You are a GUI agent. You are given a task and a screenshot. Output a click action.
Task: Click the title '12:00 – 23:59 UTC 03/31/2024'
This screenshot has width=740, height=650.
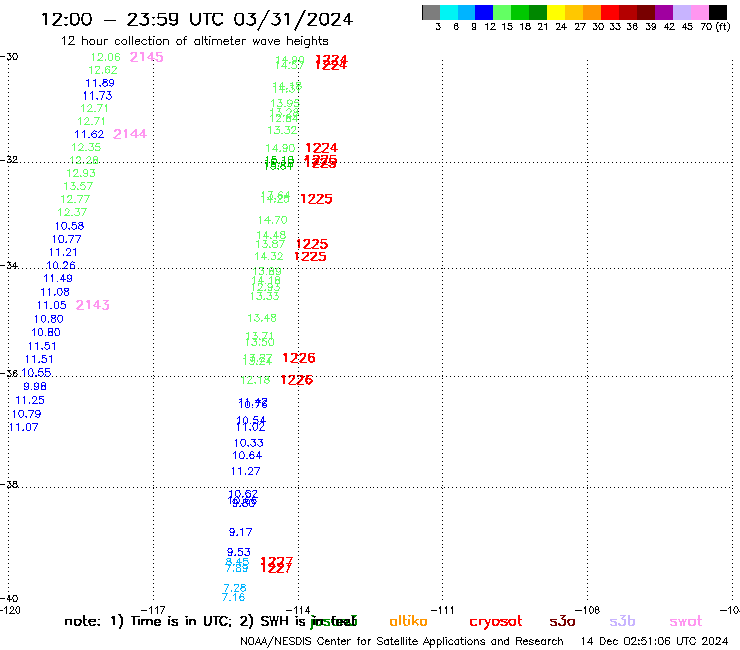pos(197,20)
